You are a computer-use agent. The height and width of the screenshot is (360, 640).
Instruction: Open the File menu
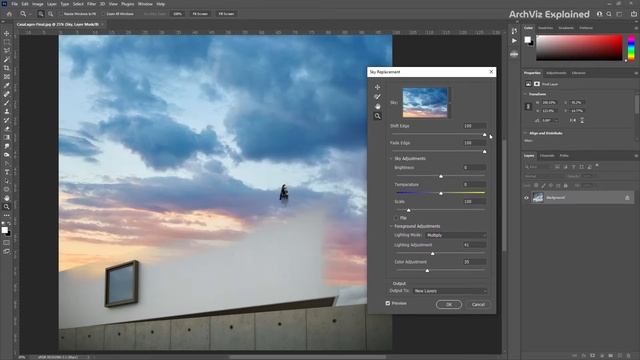click(14, 4)
